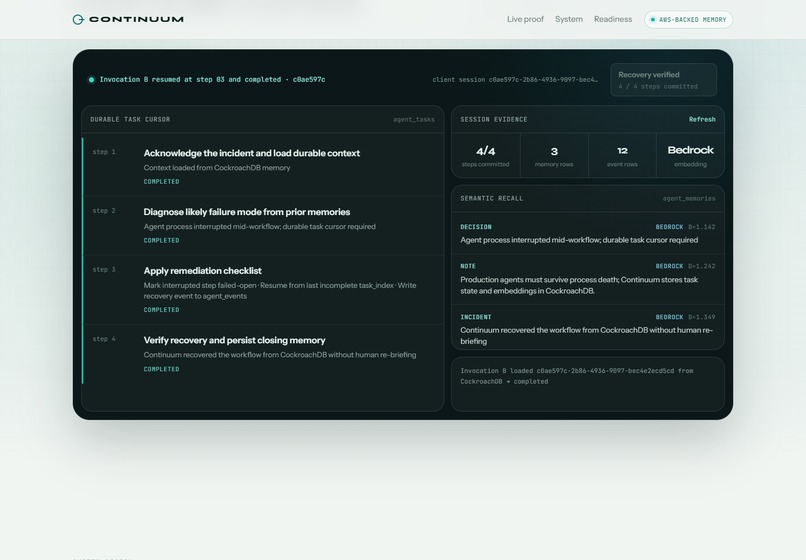Click the agent_tasks table label

414,119
